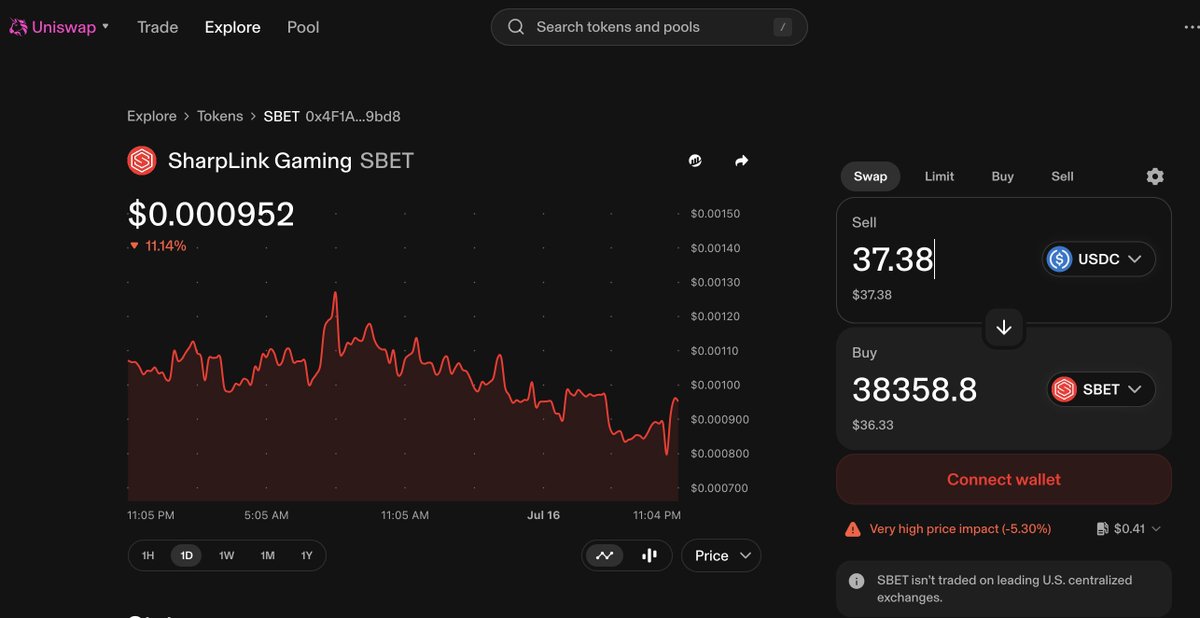Switch to the Sell tab
Image resolution: width=1200 pixels, height=618 pixels.
[x=1063, y=176]
